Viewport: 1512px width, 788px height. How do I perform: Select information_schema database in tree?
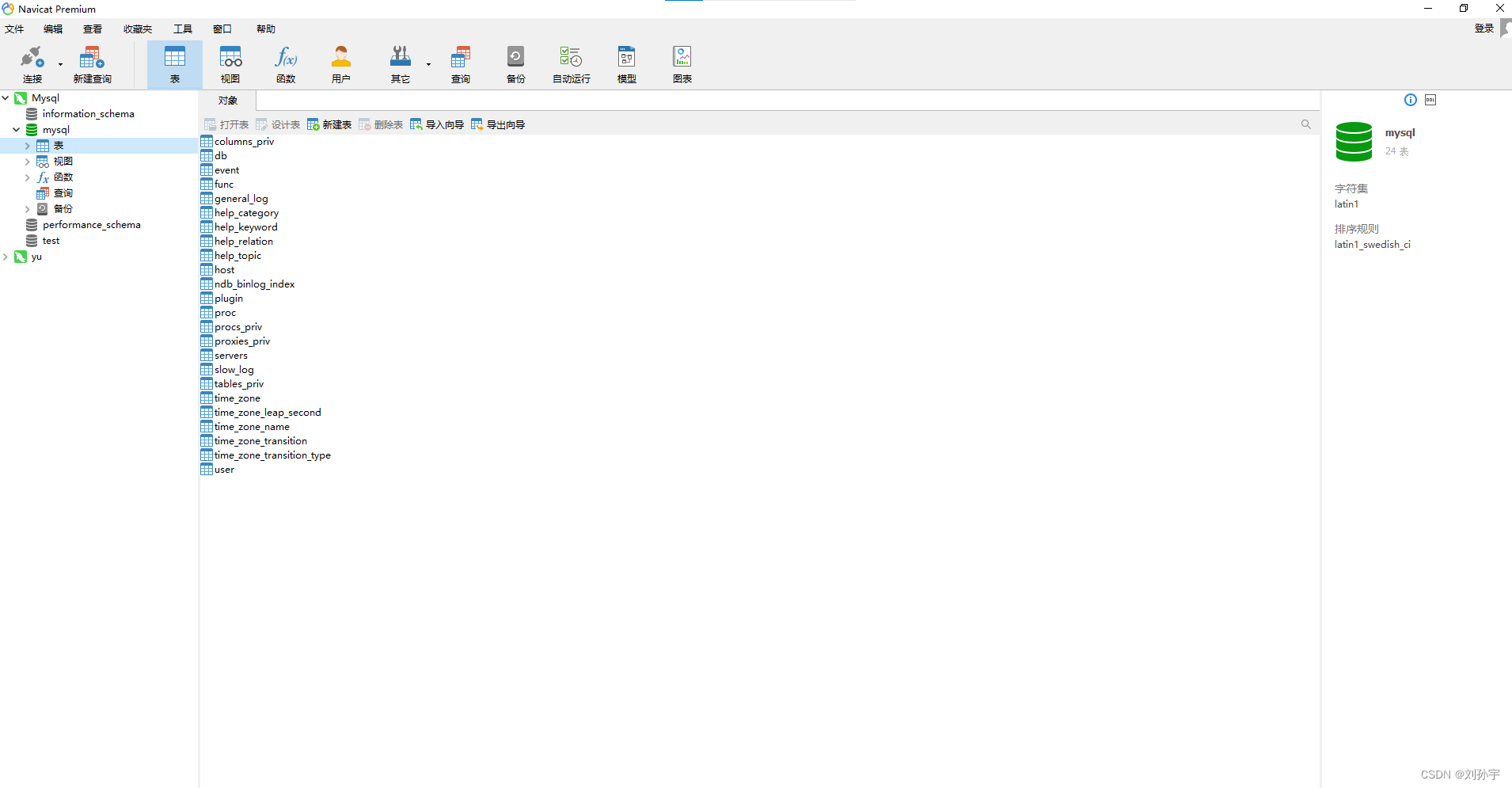pos(88,114)
